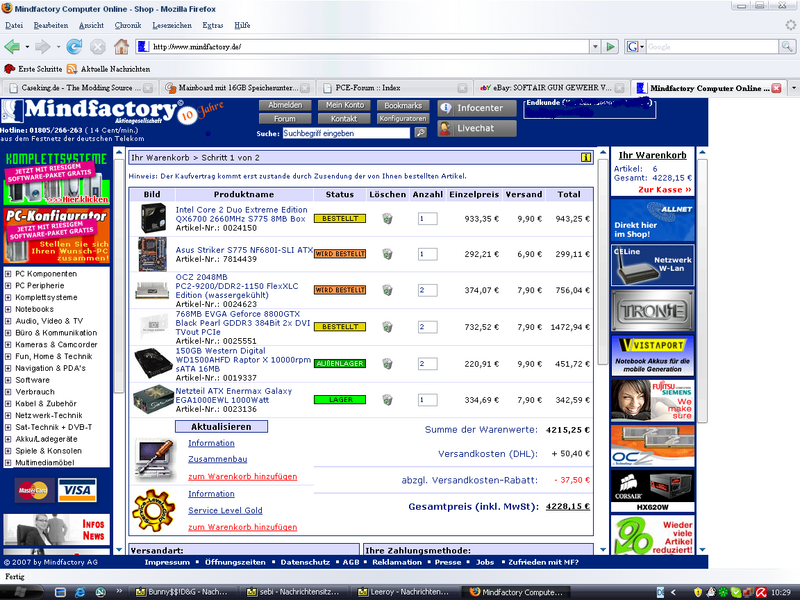
Task: Open the Chronik menu
Action: tap(128, 25)
